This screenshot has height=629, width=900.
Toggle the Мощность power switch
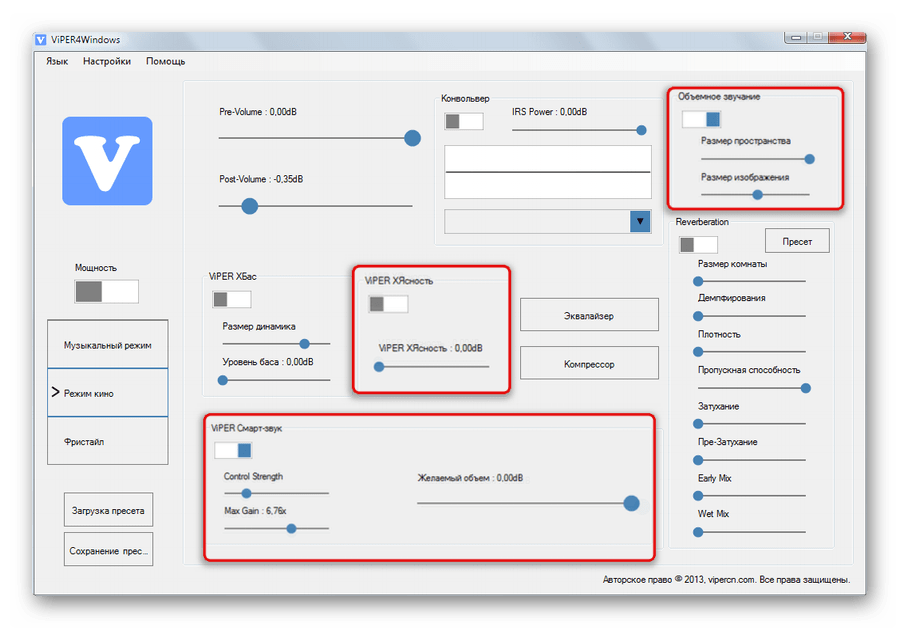pos(107,291)
